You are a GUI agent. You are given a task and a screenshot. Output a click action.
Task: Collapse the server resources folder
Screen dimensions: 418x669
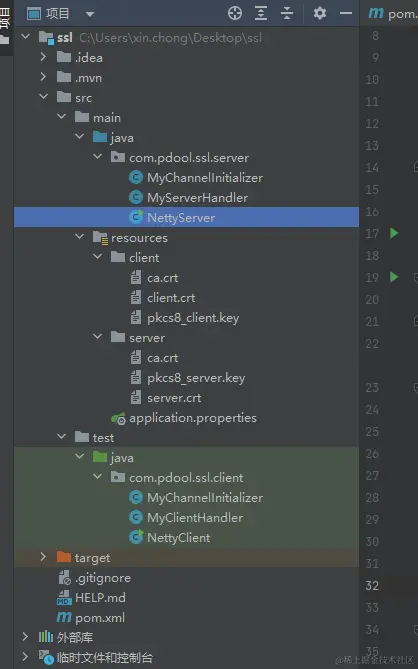tap(97, 336)
